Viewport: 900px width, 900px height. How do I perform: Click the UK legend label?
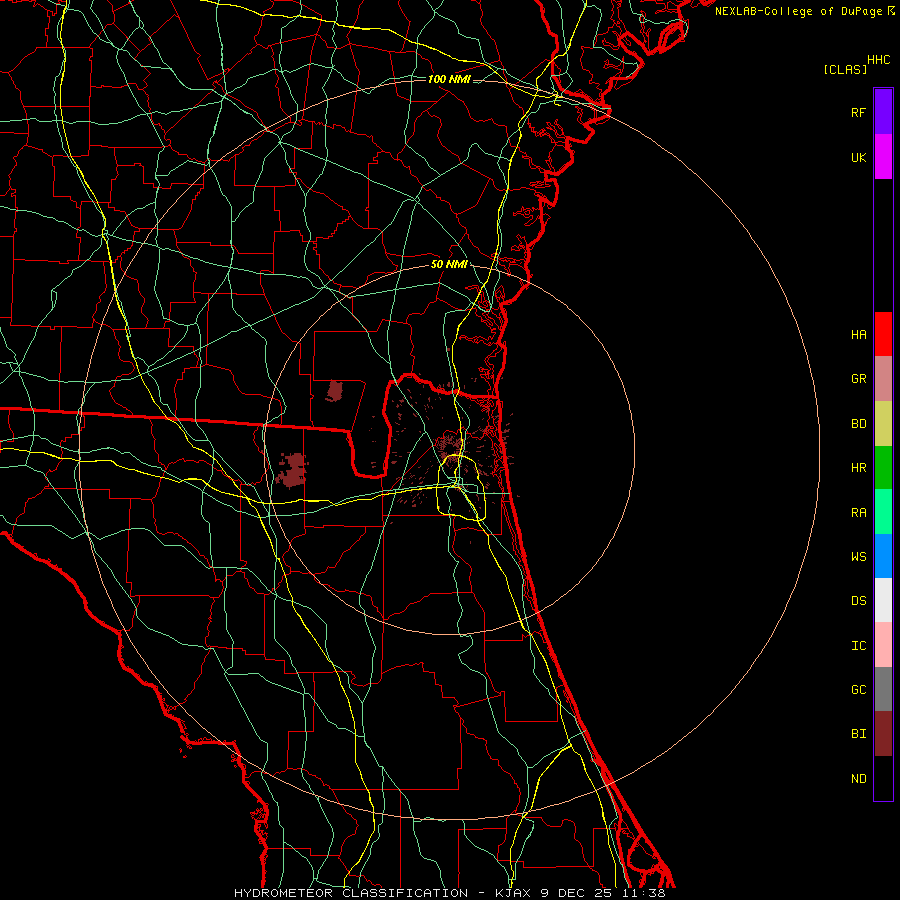click(x=858, y=157)
